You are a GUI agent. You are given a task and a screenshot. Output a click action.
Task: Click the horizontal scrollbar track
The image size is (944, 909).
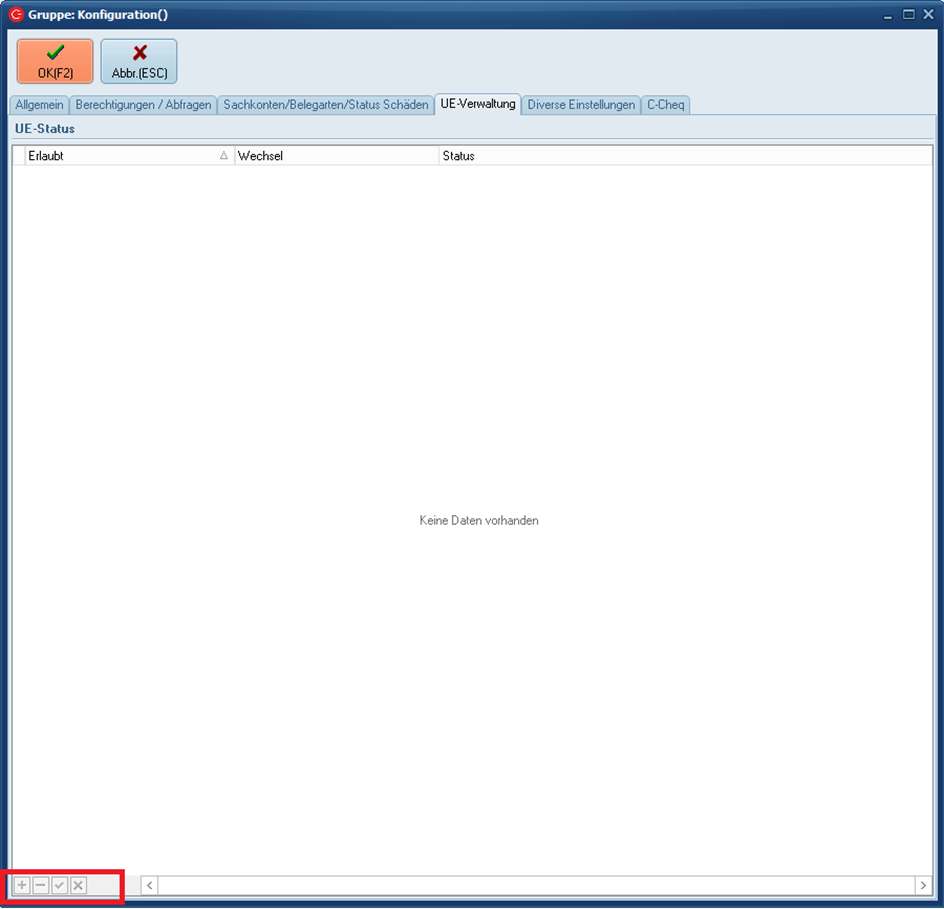tap(536, 886)
